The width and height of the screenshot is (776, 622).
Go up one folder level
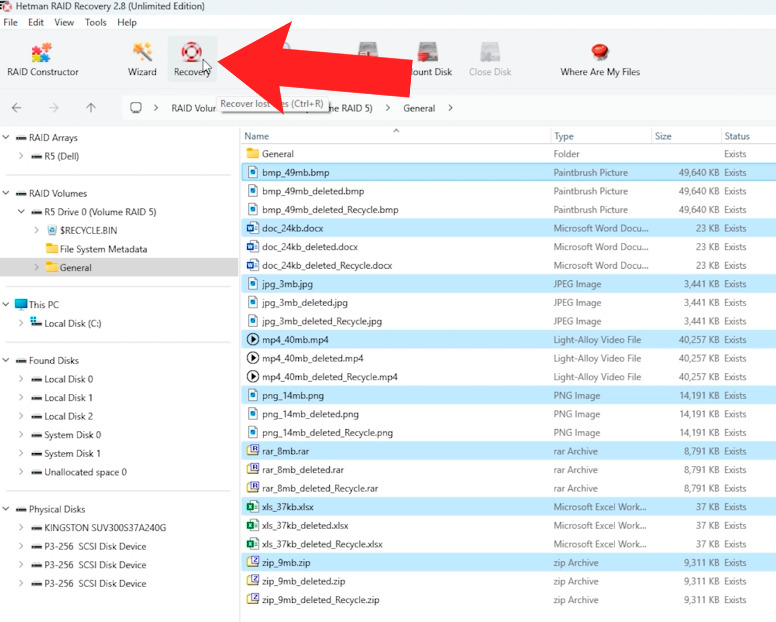coord(91,108)
